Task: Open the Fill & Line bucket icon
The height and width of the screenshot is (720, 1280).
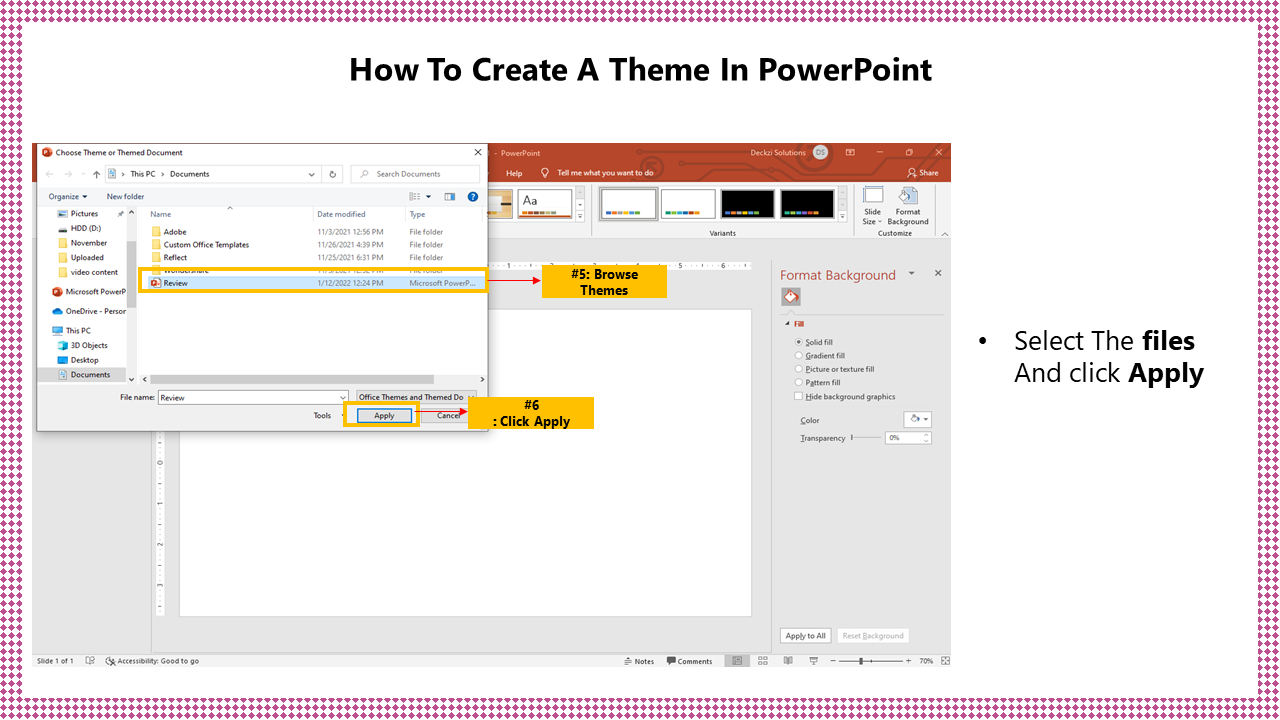Action: 790,297
